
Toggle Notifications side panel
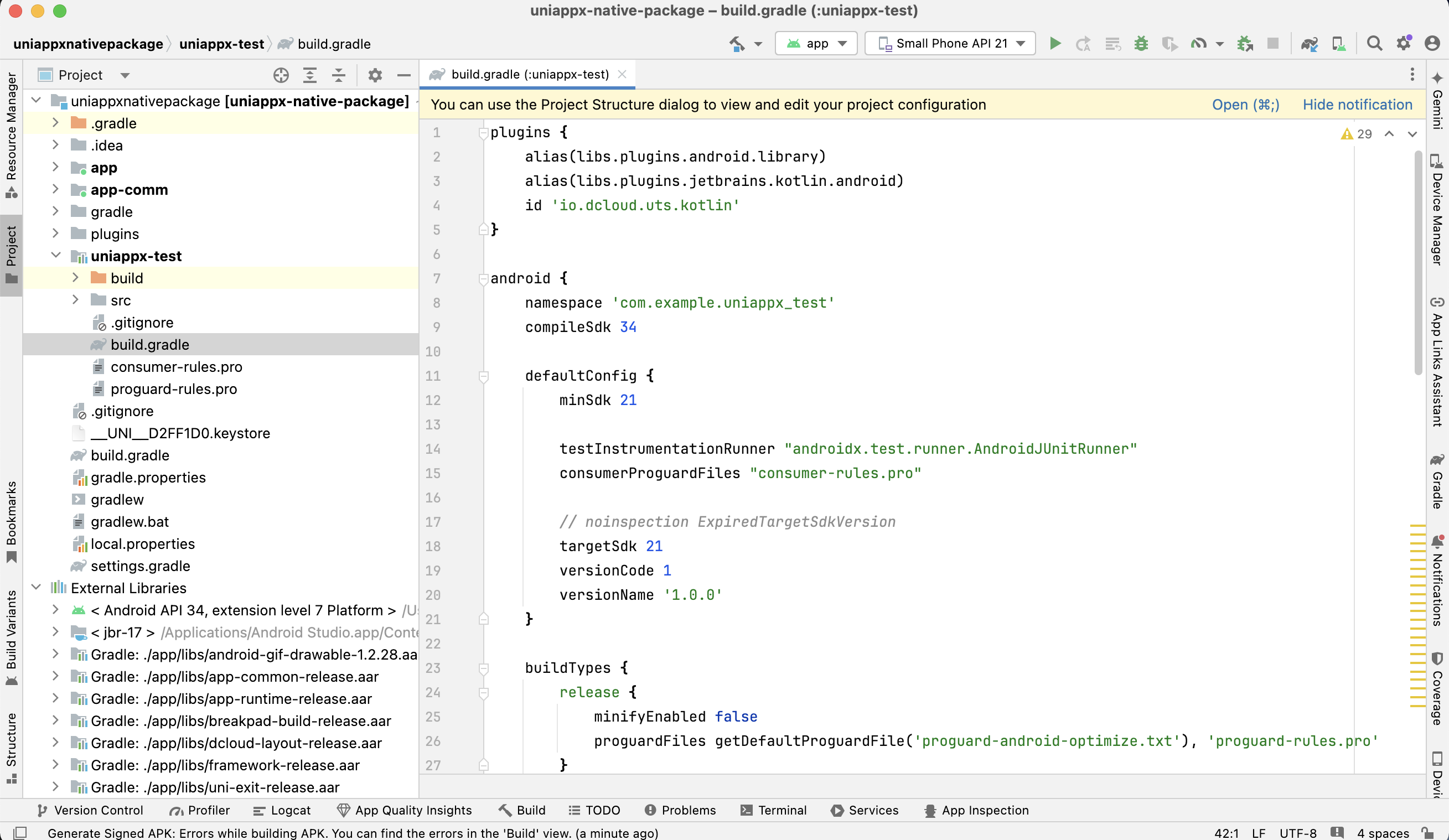tap(1437, 580)
